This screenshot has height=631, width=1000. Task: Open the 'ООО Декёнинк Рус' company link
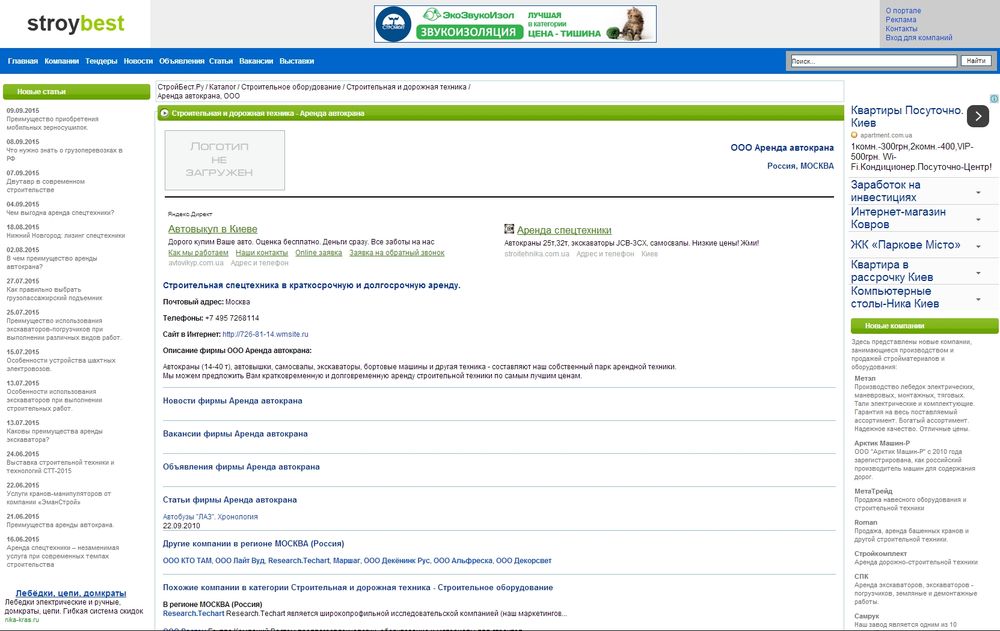point(397,561)
